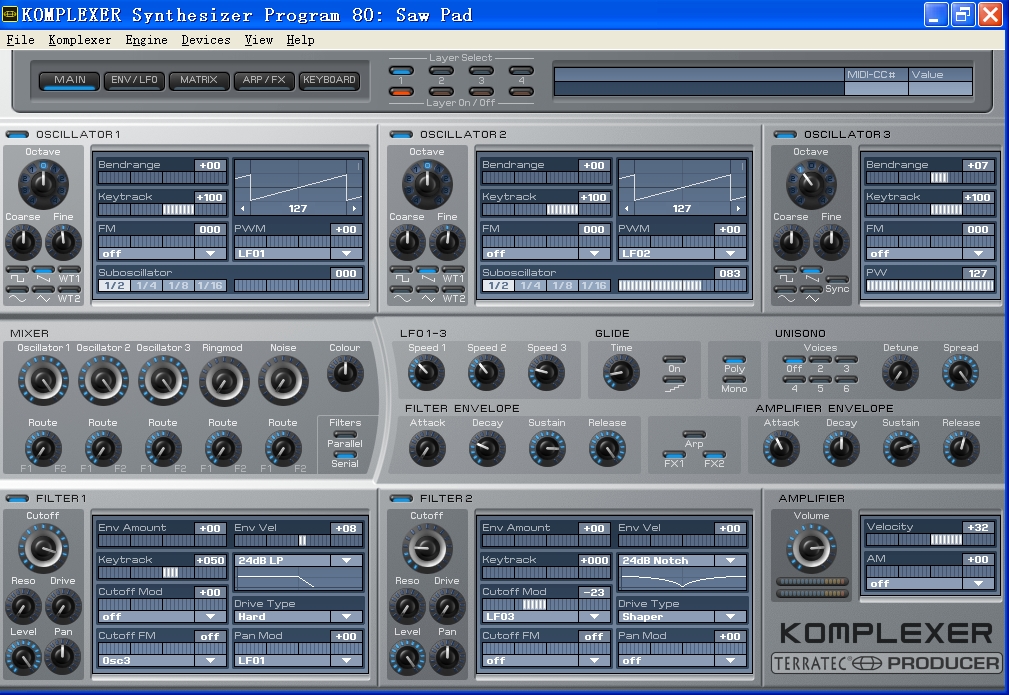Screen dimensions: 1009x695
Task: Choose WT1 wavetable in Oscillator 2
Action: tap(454, 270)
